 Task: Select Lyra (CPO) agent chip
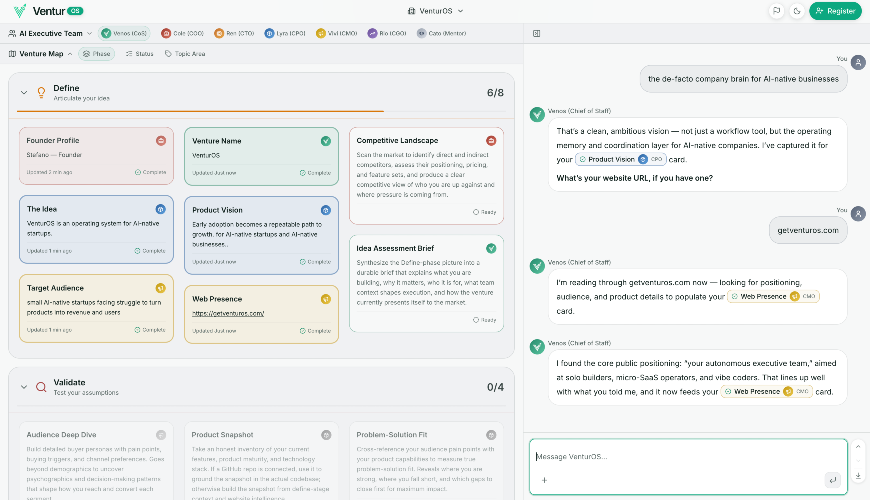point(285,33)
